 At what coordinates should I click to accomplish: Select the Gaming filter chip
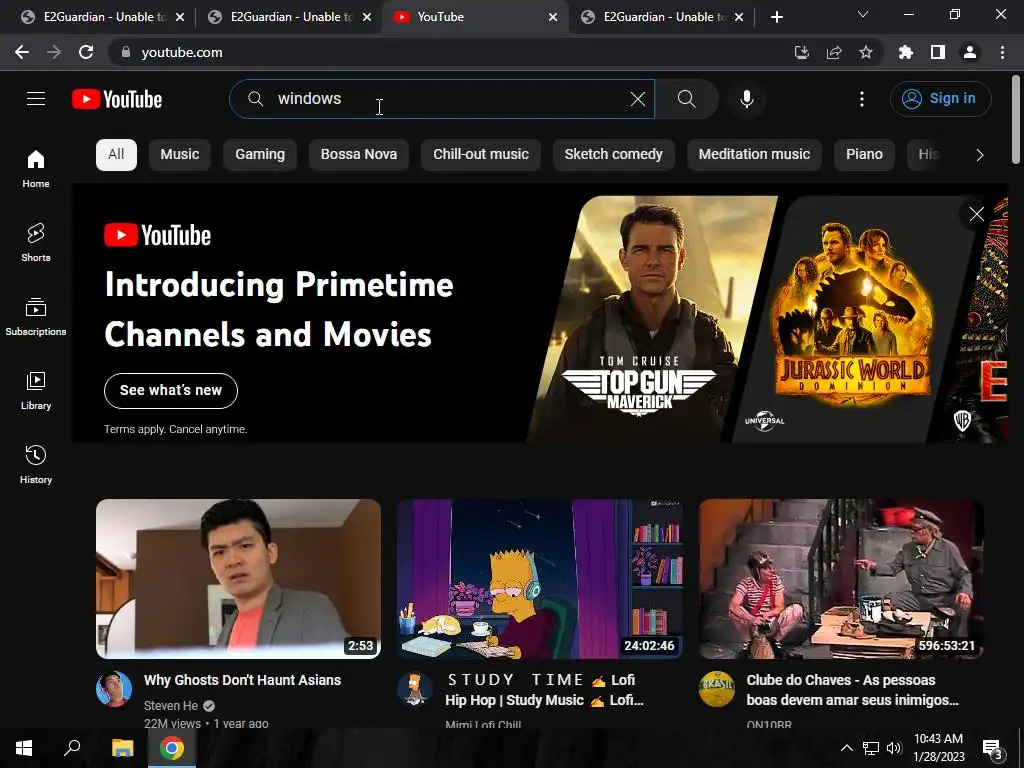(x=260, y=155)
